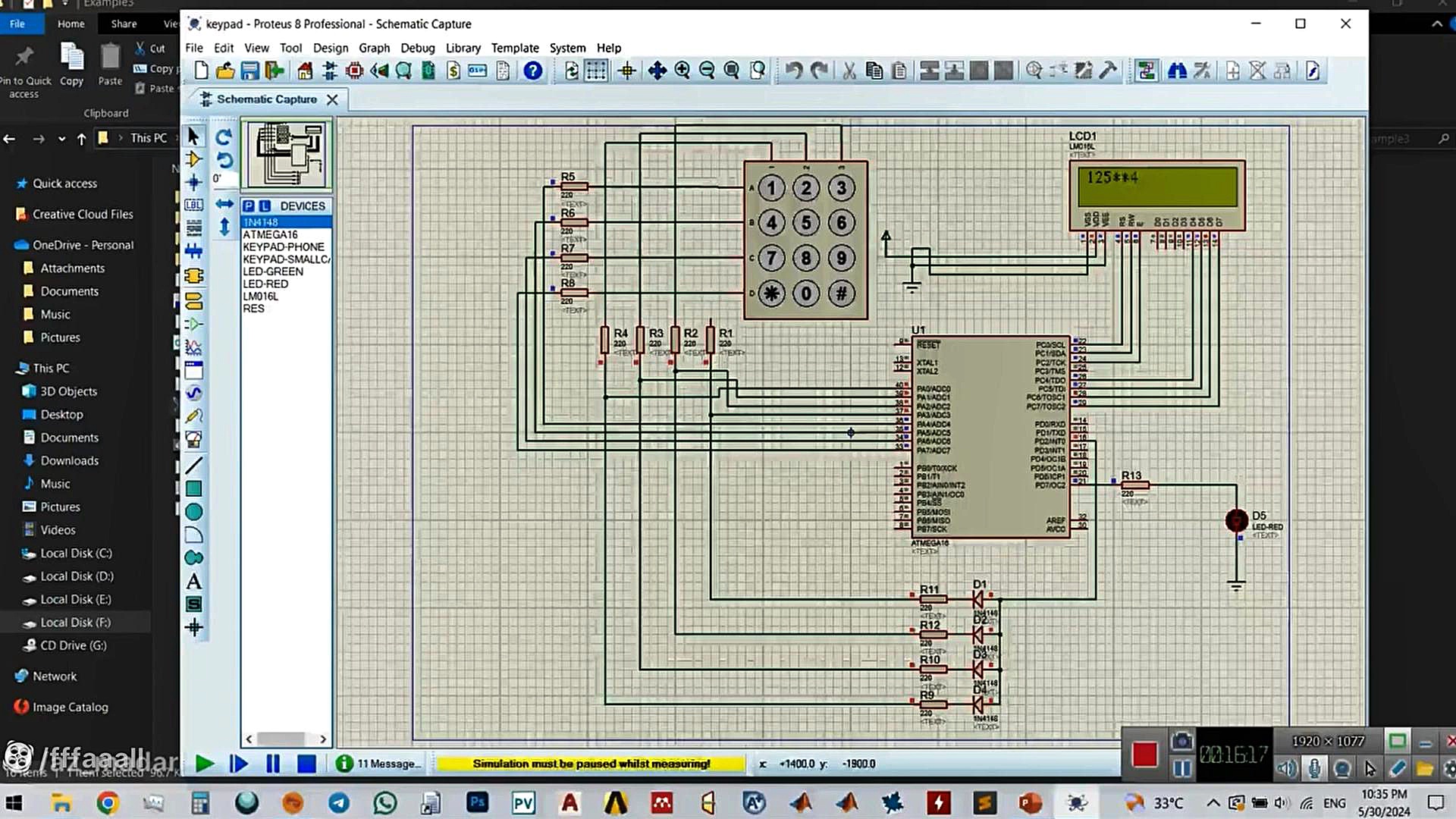The width and height of the screenshot is (1456, 819).
Task: Click the overview schematic thumbnail
Action: (287, 155)
